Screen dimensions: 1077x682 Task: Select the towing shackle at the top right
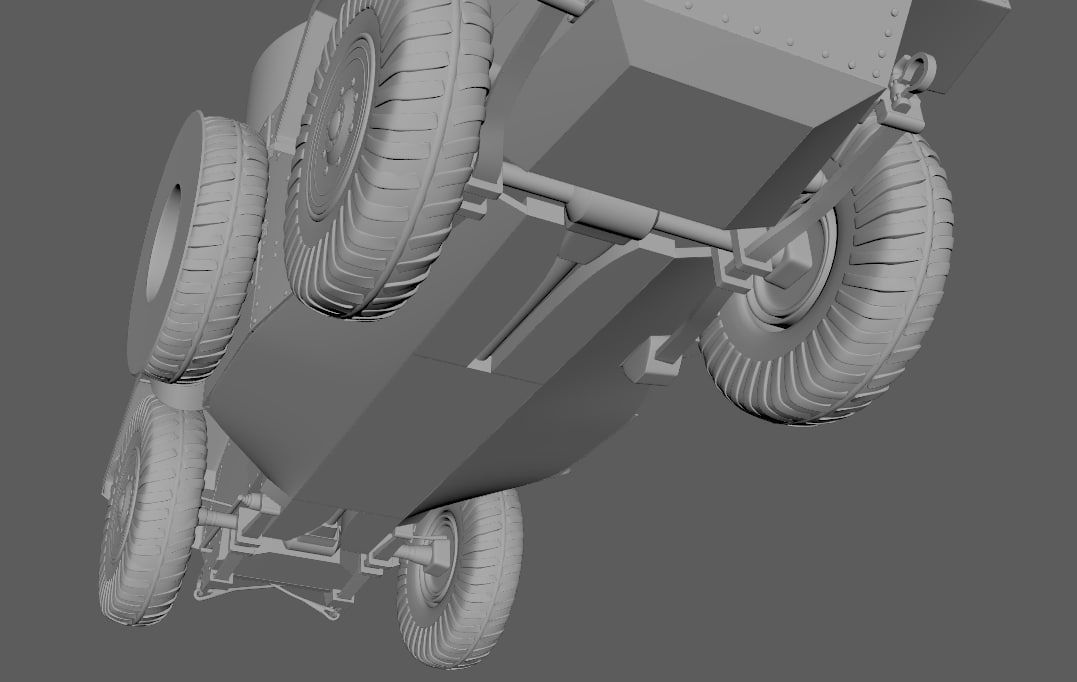pos(910,90)
